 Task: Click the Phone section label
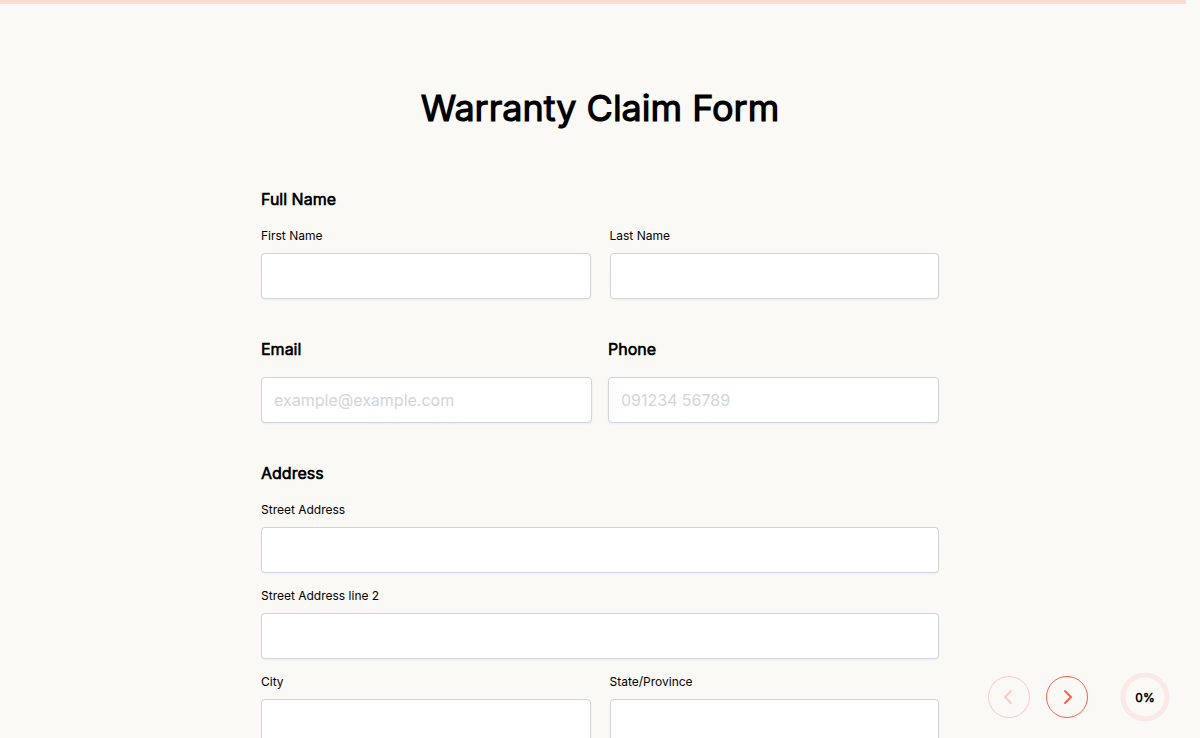632,349
